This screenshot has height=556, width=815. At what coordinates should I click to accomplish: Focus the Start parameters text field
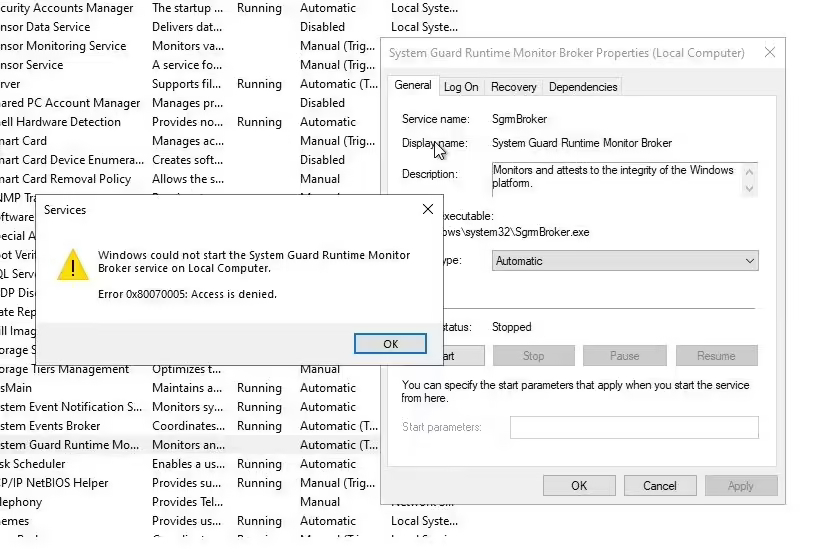coord(633,428)
